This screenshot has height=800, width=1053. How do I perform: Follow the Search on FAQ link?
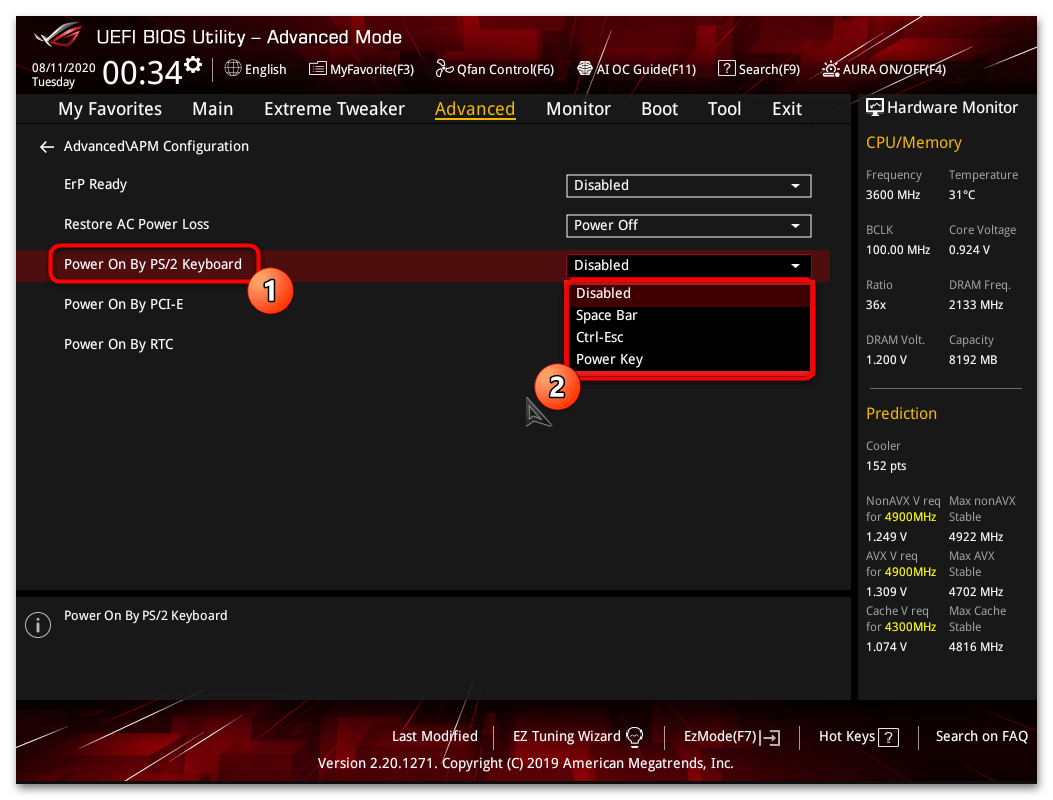coord(981,737)
